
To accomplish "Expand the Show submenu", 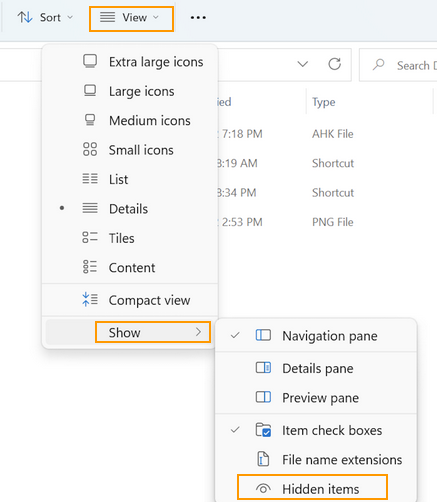I will pos(130,332).
